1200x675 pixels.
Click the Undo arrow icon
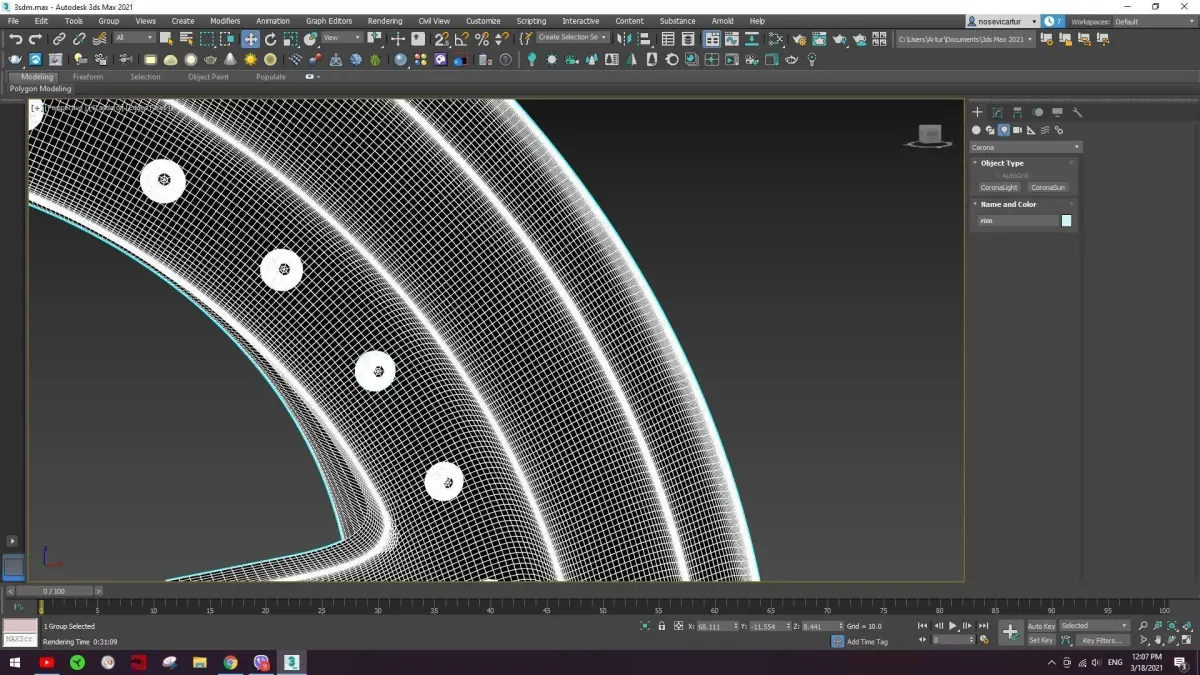pyautogui.click(x=15, y=39)
